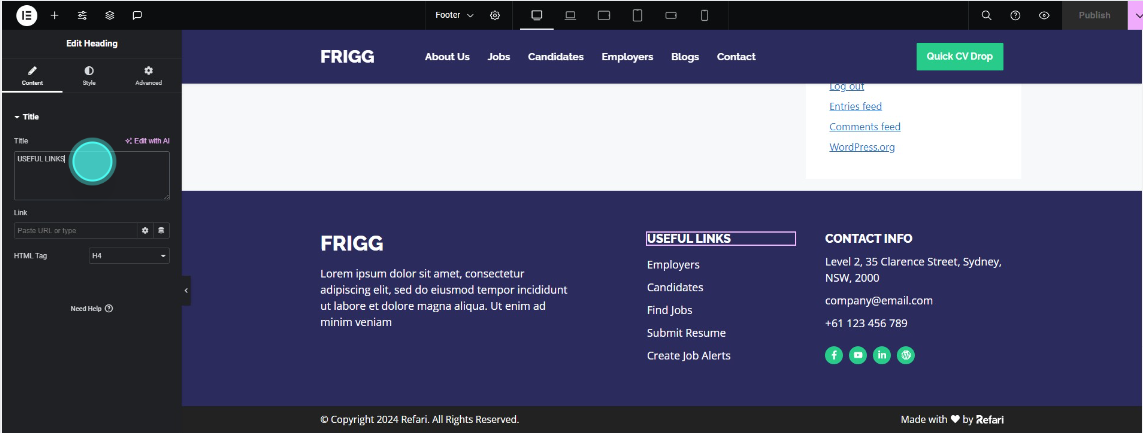
Task: Switch to the Advanced tab
Action: click(149, 76)
